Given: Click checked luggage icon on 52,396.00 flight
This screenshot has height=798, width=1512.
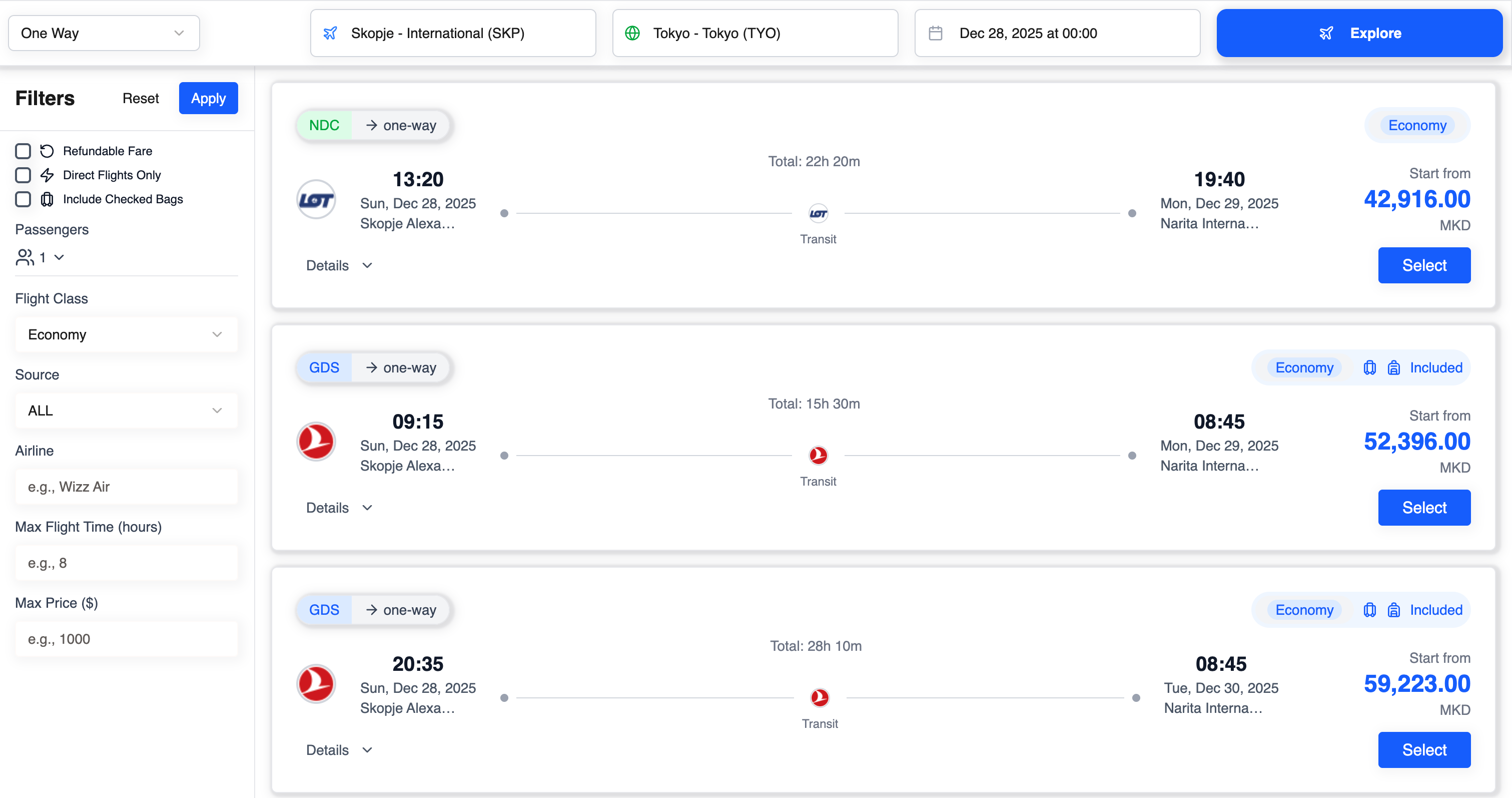Looking at the screenshot, I should coord(1369,367).
